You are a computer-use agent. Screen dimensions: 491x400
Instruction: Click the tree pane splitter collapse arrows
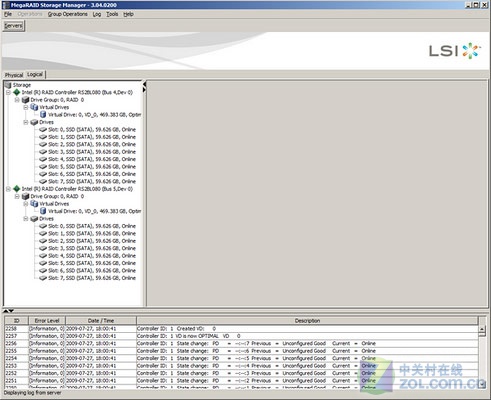tap(144, 86)
